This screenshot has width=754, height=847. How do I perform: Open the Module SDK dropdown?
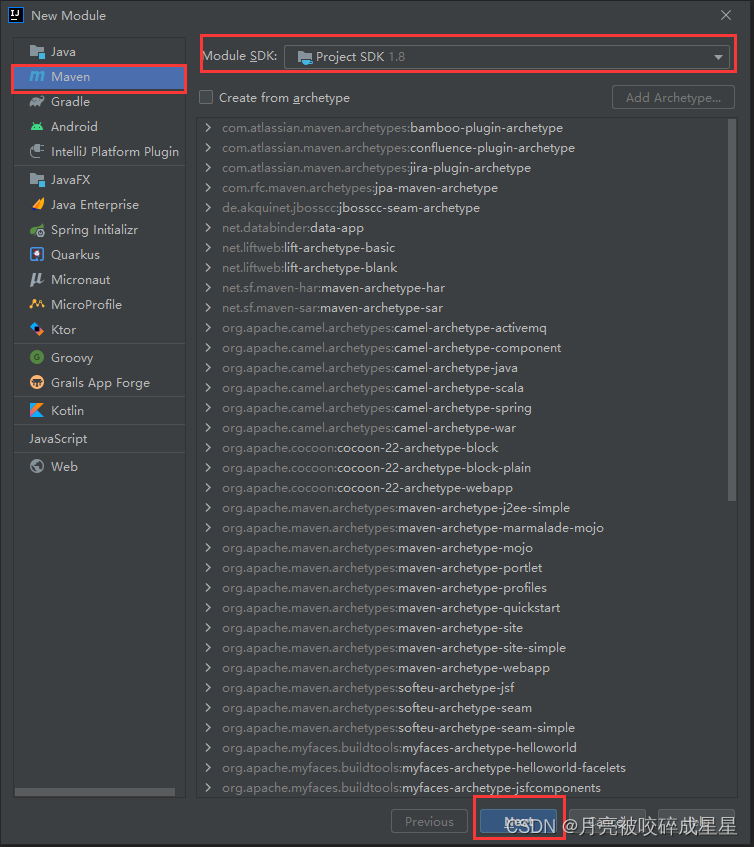[x=507, y=57]
